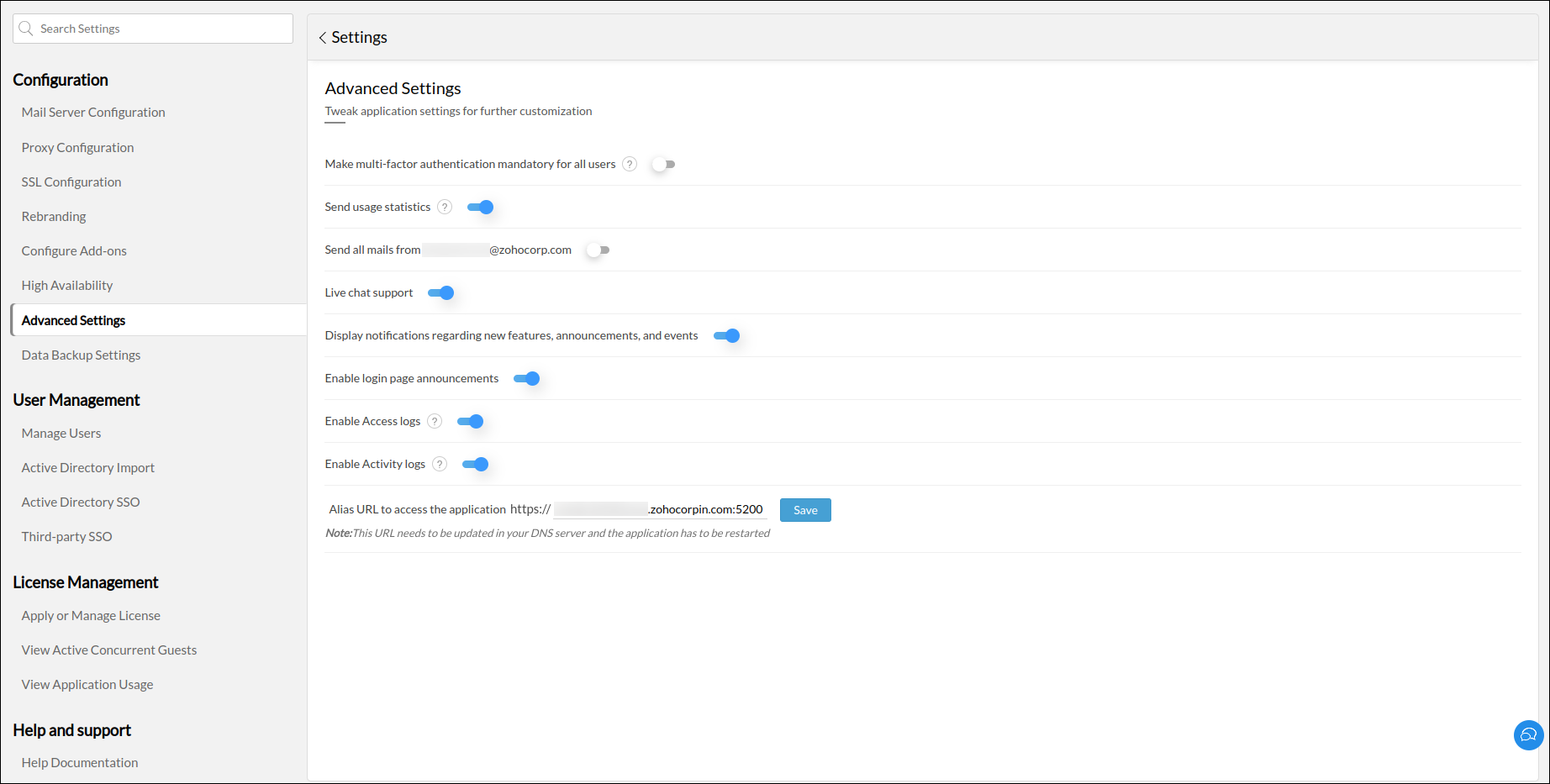The width and height of the screenshot is (1550, 784).
Task: Save the alias URL
Action: (804, 510)
